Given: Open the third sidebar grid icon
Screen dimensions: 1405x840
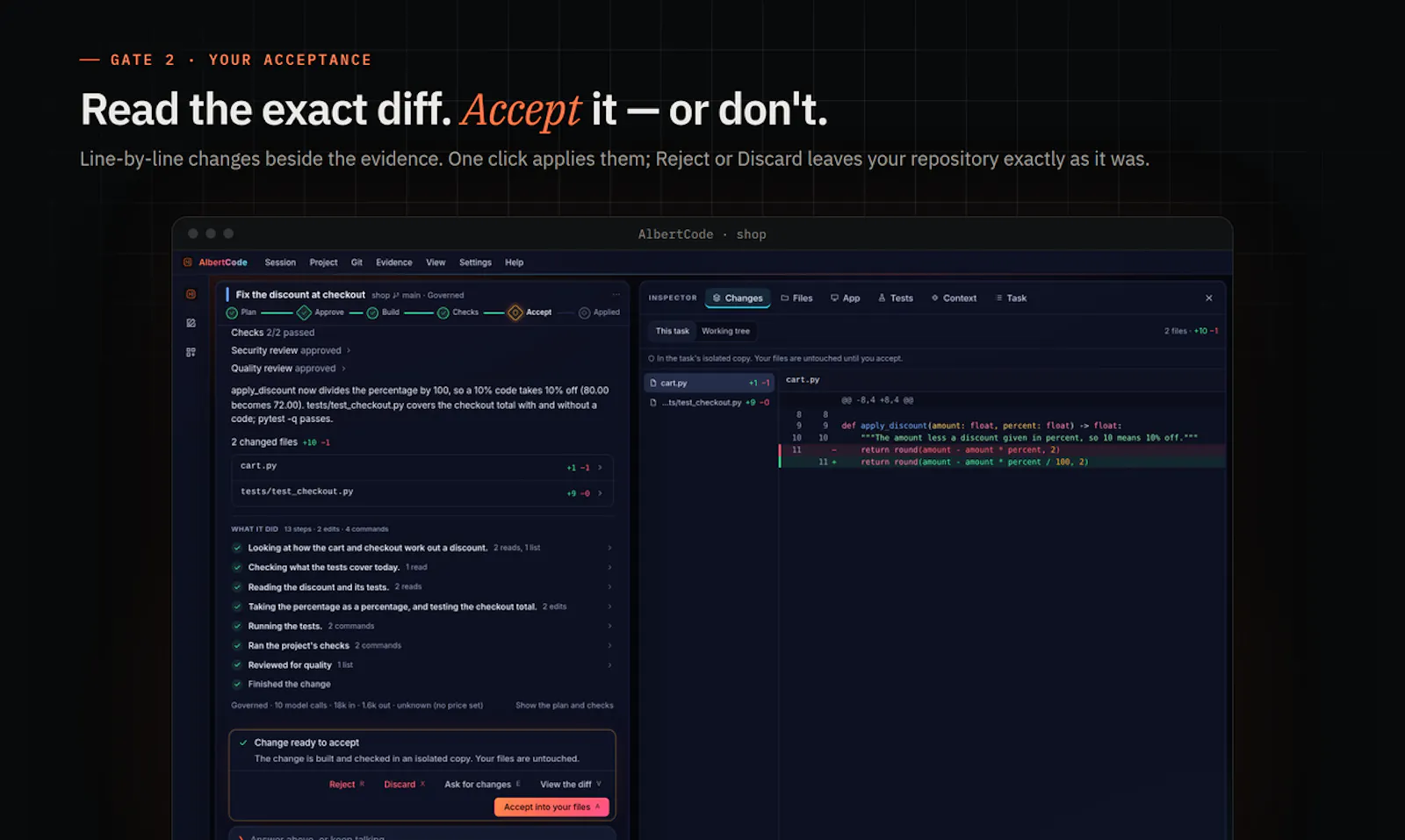Looking at the screenshot, I should pyautogui.click(x=191, y=352).
